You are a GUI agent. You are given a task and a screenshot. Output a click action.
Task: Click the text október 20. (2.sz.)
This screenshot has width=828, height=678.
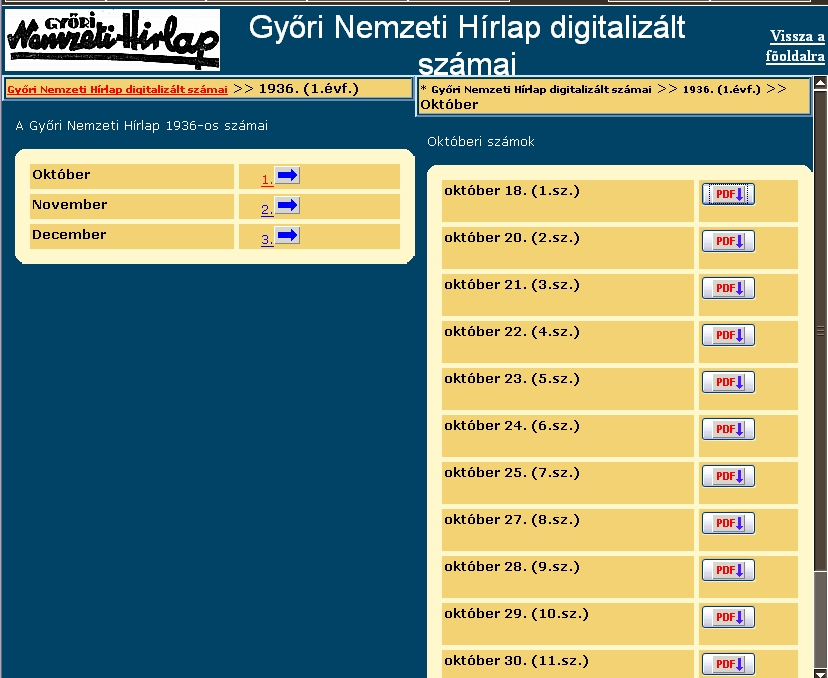(x=512, y=238)
